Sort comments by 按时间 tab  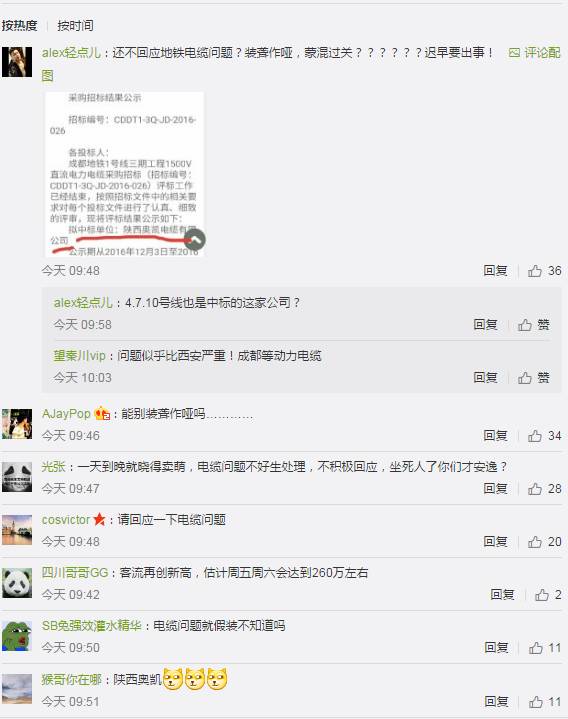click(75, 25)
